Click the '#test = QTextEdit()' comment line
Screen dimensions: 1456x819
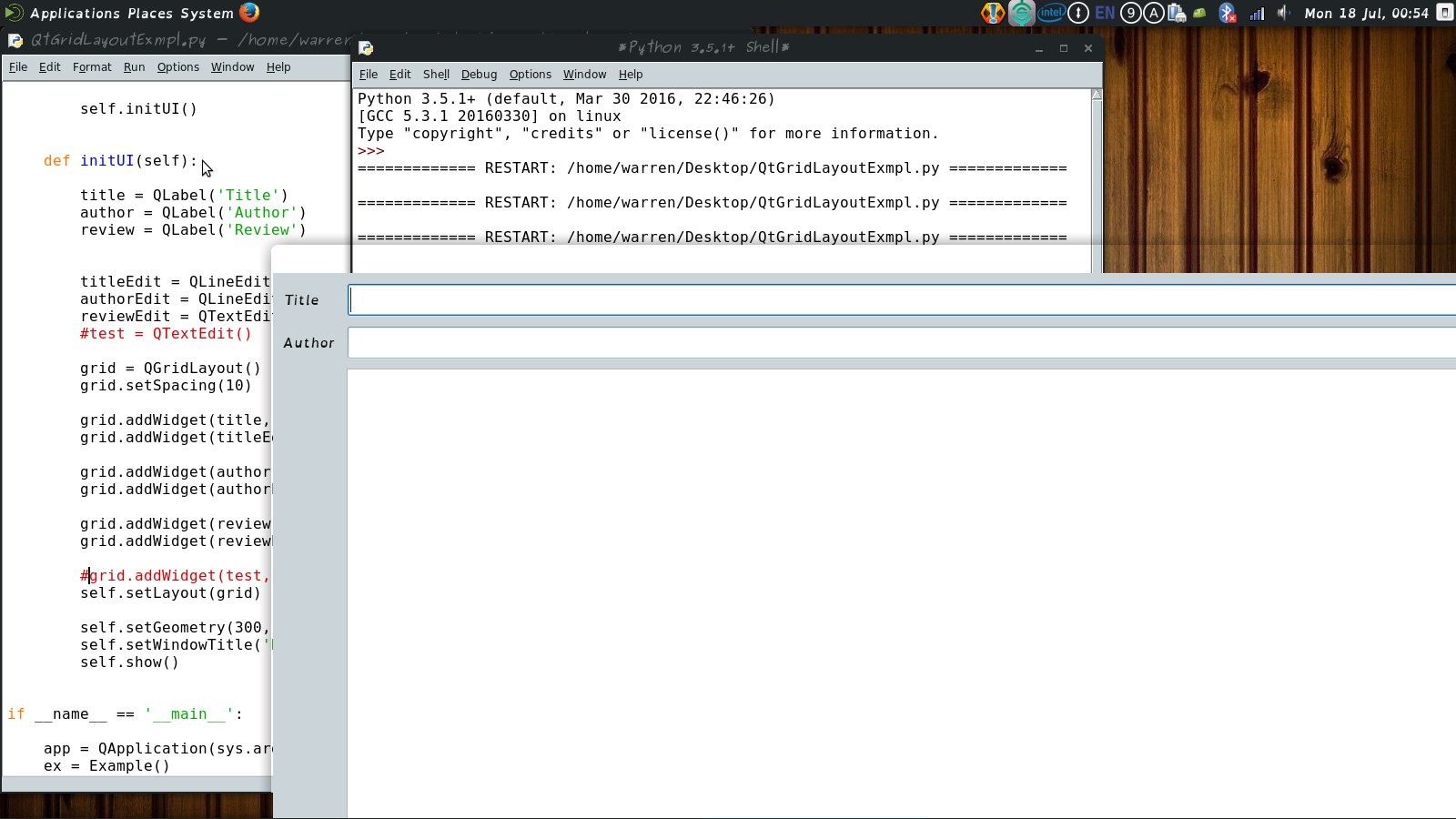point(166,334)
